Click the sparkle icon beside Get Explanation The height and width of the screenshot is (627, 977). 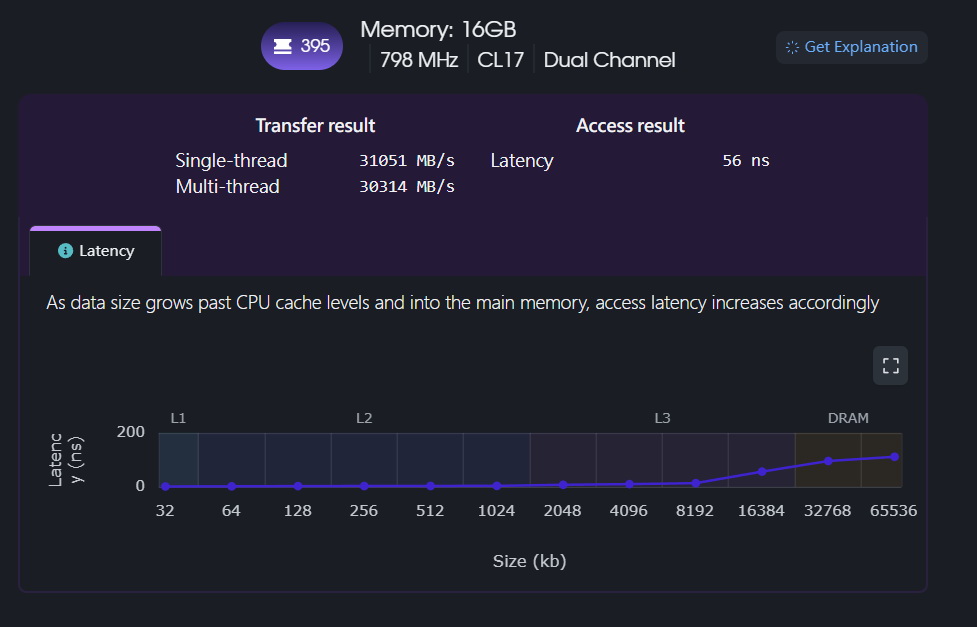(792, 47)
